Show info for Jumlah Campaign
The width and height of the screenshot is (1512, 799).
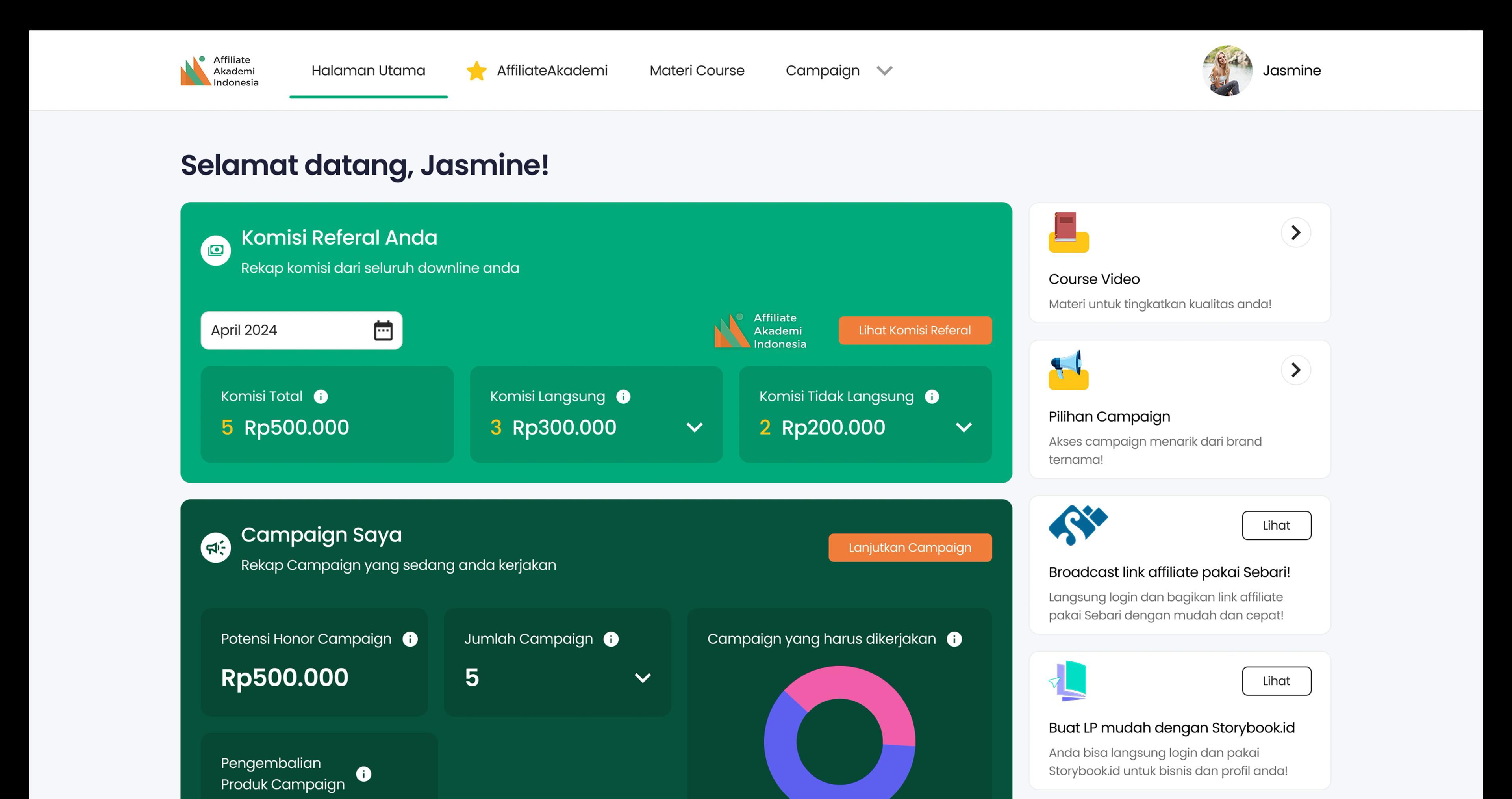(x=611, y=639)
